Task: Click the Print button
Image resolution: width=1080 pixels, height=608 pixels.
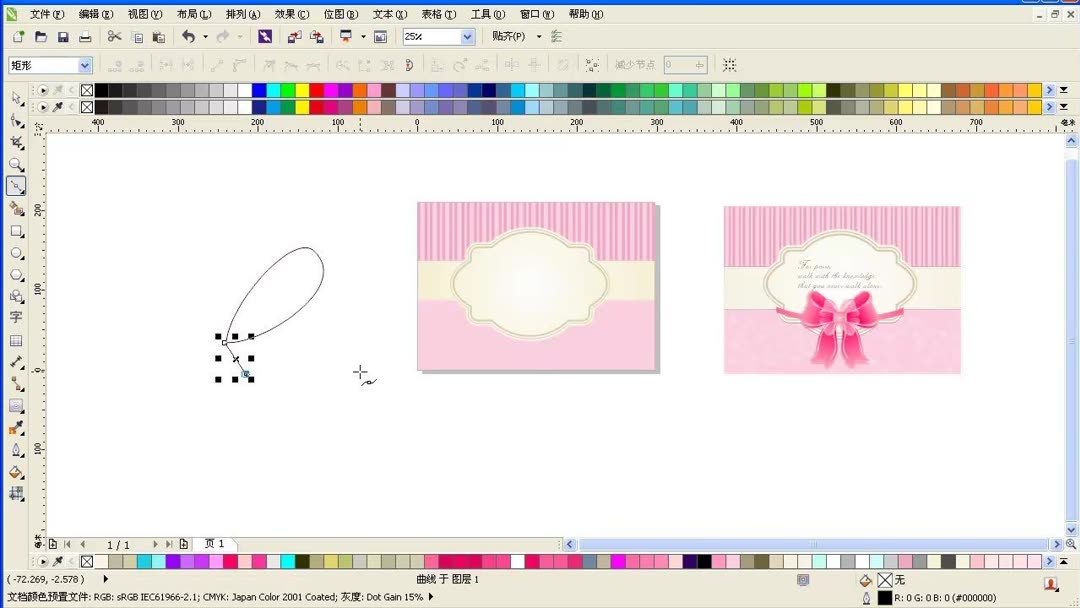Action: [86, 36]
